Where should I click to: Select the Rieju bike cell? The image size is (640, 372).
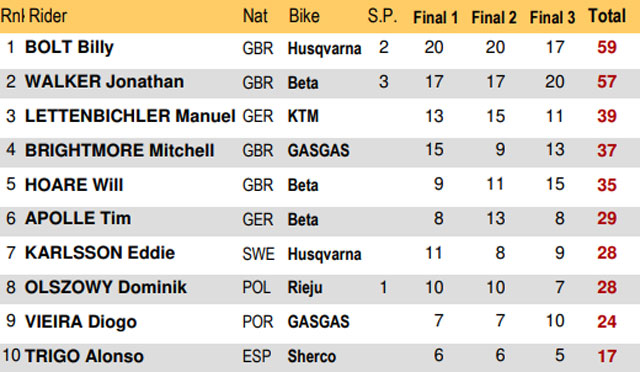(x=305, y=288)
